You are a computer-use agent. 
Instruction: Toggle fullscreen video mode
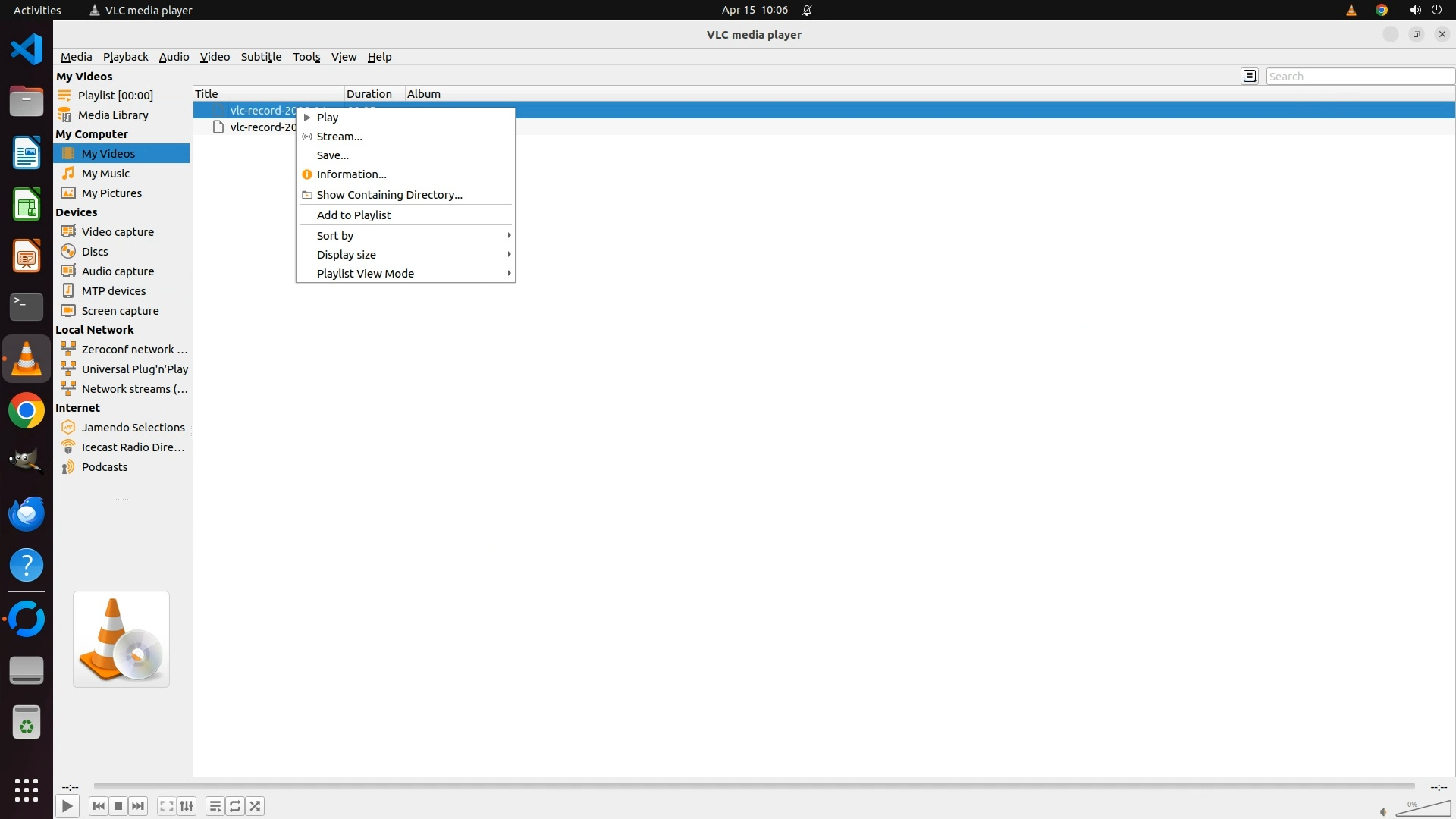coord(166,806)
